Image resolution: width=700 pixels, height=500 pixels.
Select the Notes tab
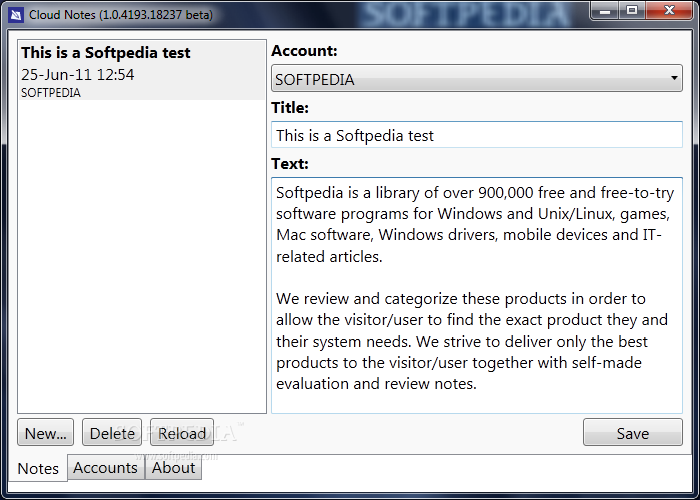[x=38, y=468]
